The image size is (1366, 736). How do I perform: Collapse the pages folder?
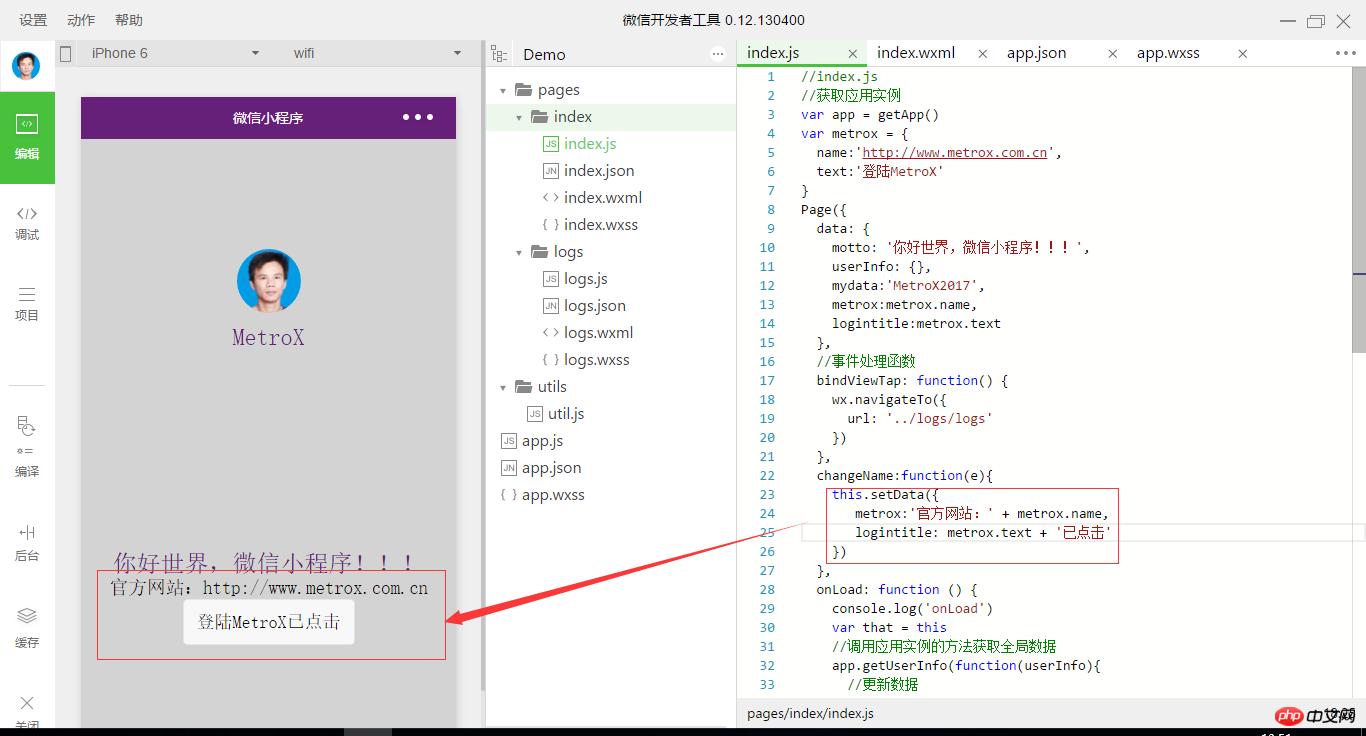504,90
